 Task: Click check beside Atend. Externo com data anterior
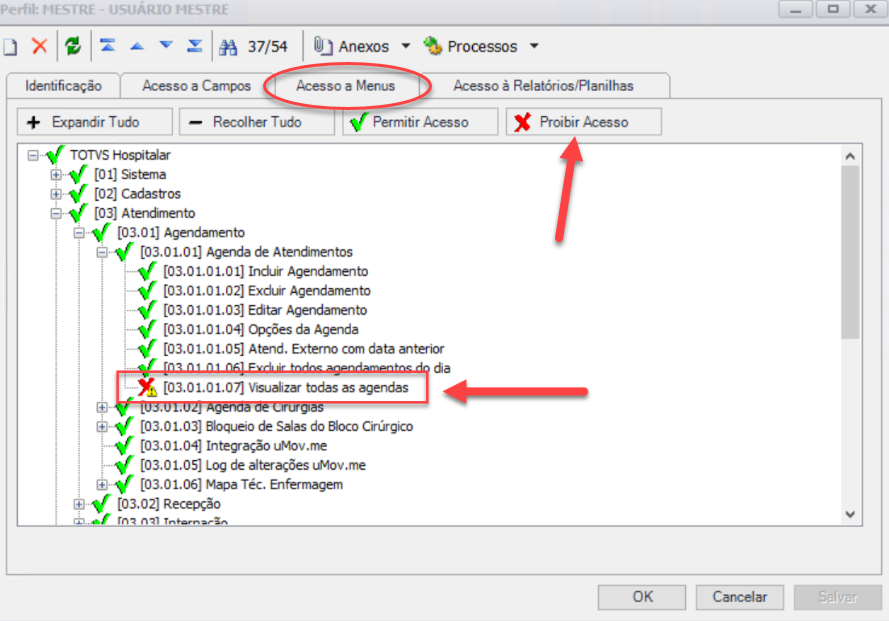(x=147, y=348)
